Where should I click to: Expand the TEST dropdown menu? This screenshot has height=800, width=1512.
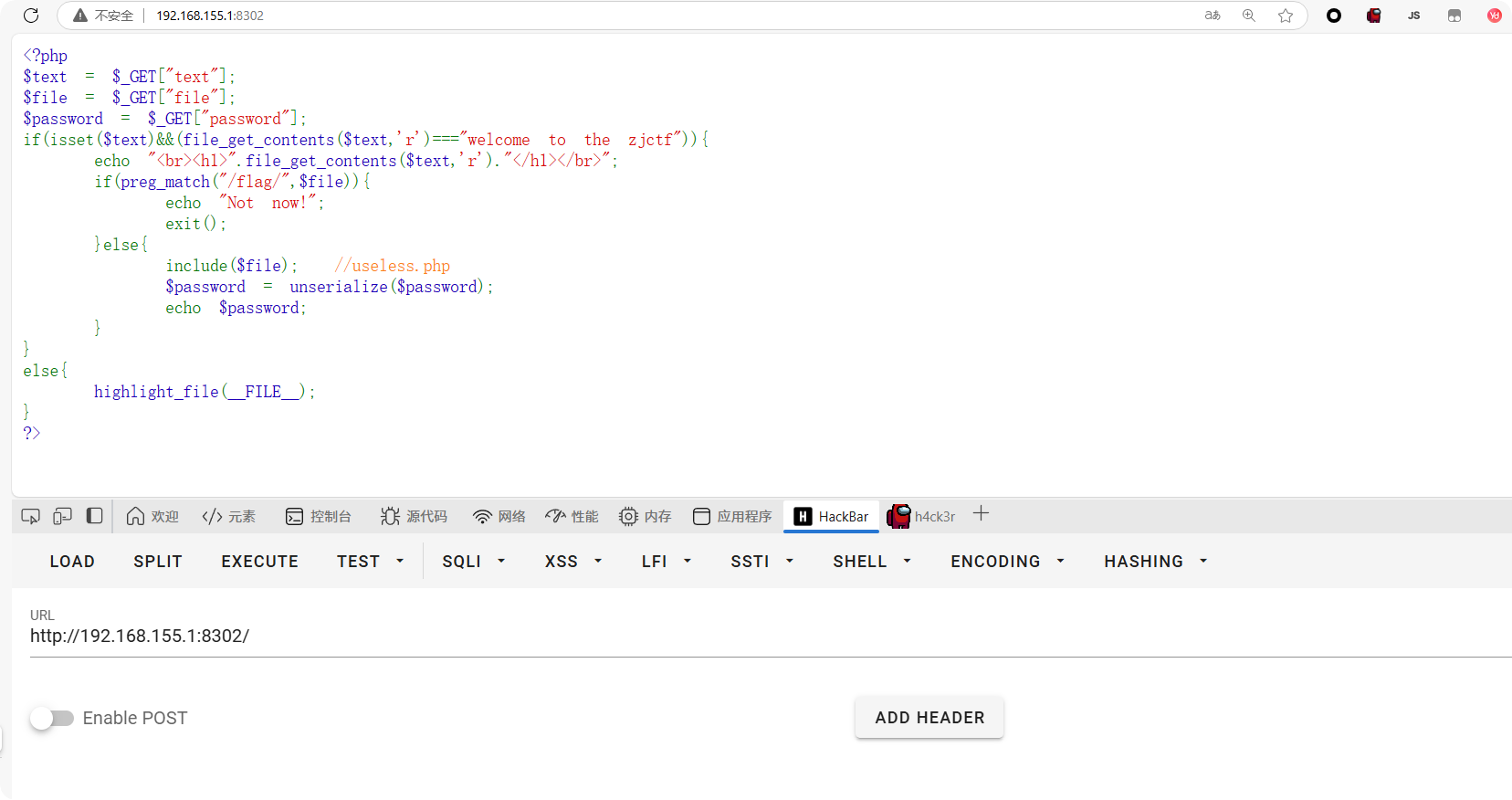click(370, 562)
